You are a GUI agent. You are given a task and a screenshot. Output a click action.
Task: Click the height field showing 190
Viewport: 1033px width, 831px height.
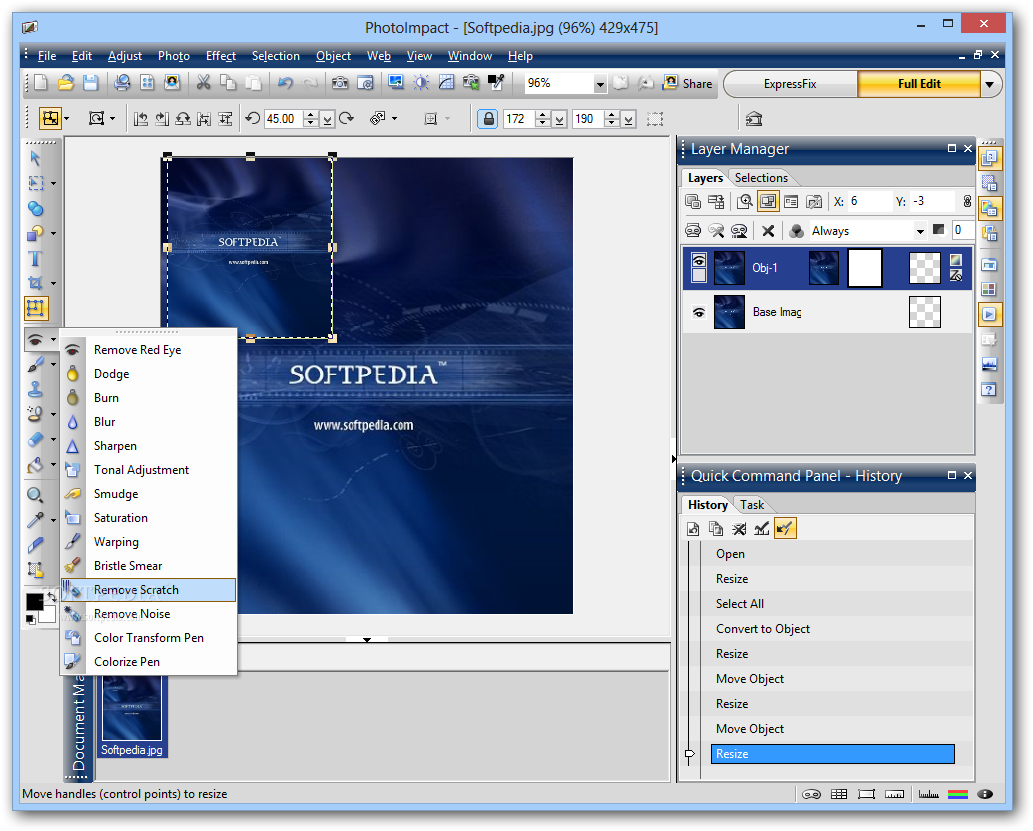pyautogui.click(x=588, y=119)
